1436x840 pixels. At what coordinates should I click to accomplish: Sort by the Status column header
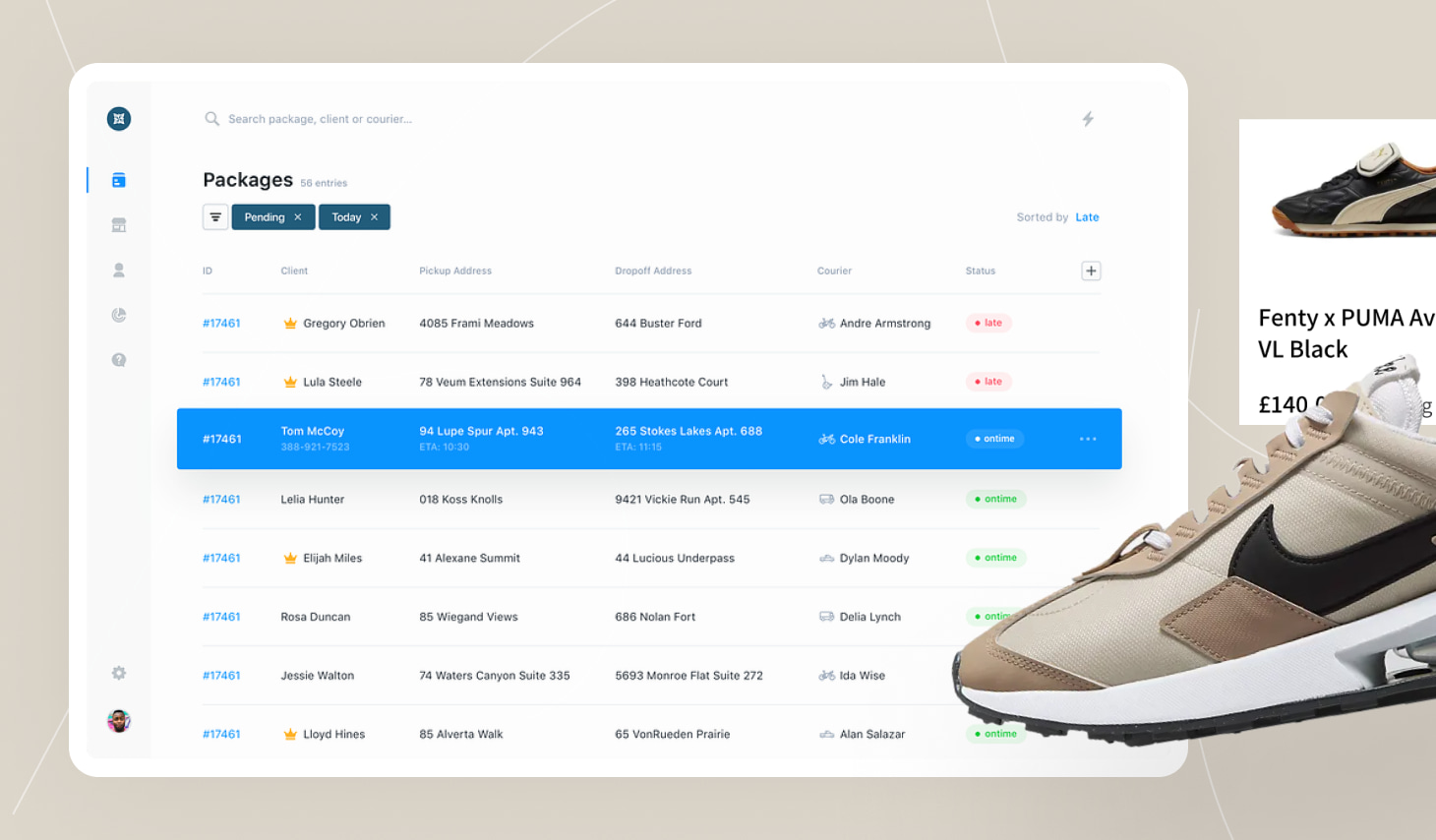tap(981, 270)
